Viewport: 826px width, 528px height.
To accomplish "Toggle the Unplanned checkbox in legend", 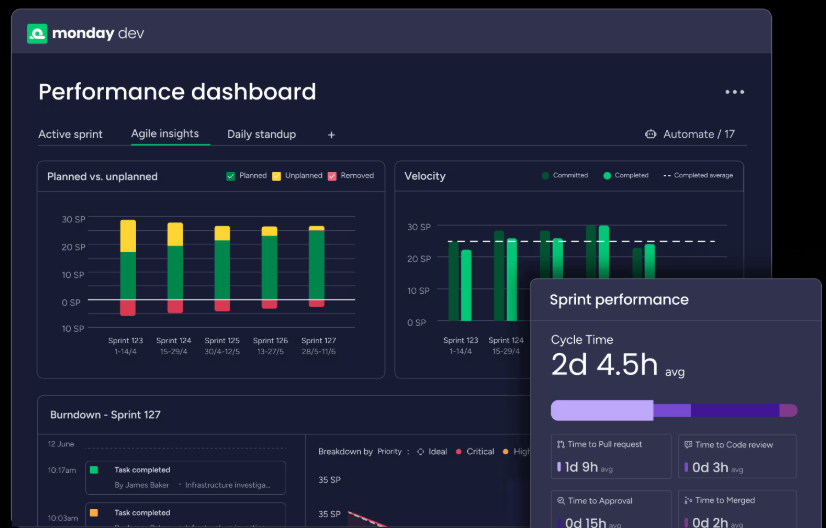I will click(x=277, y=176).
